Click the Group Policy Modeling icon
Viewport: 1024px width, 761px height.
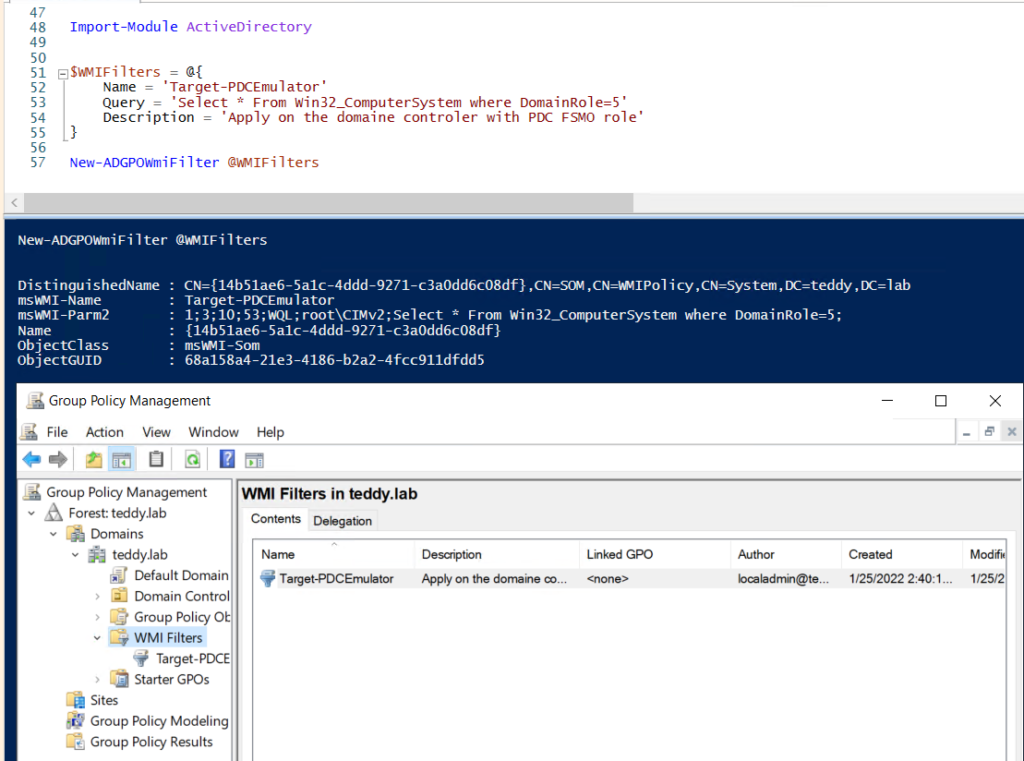pos(76,721)
